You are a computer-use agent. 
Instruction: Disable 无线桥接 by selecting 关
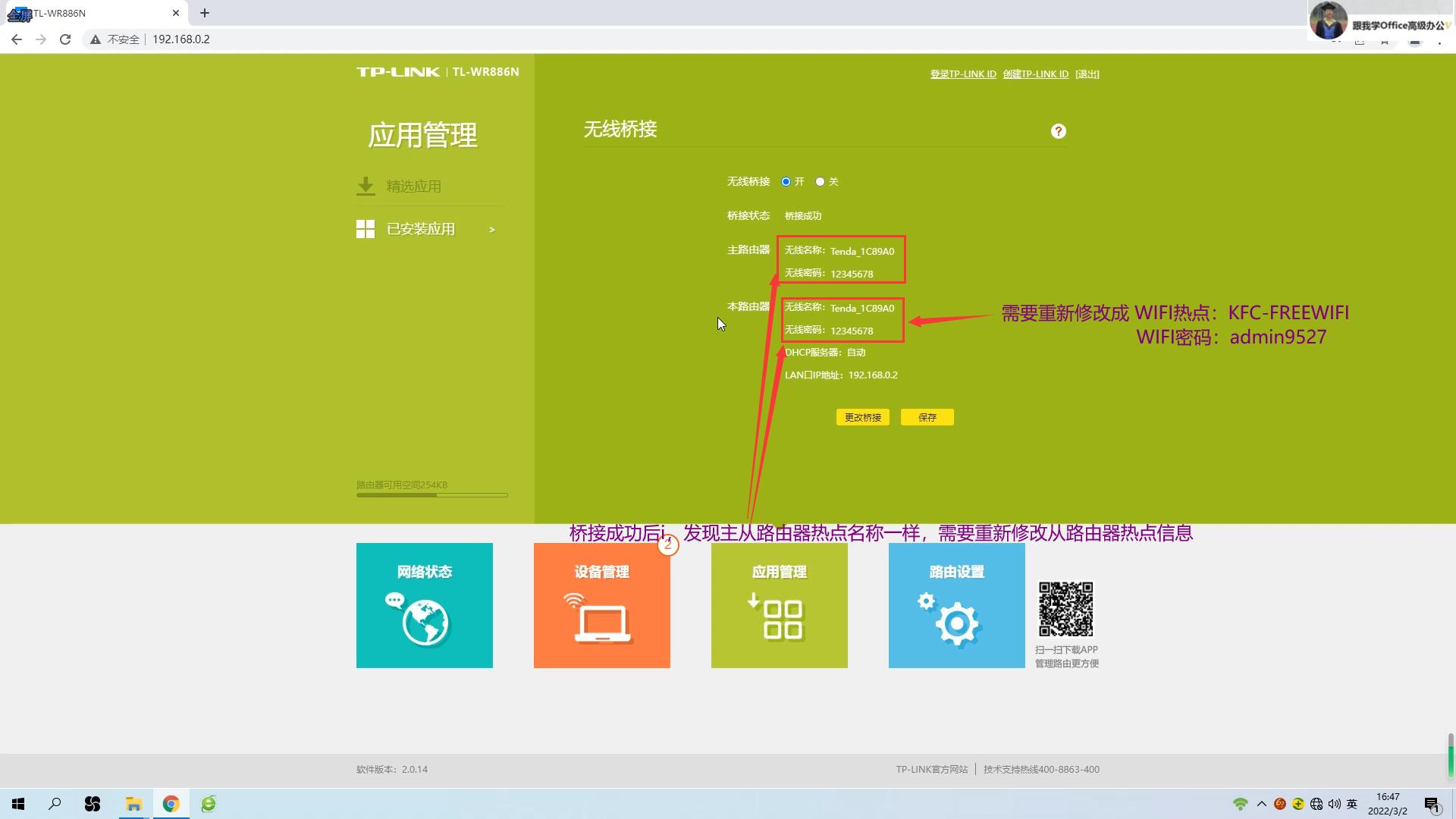pyautogui.click(x=820, y=181)
